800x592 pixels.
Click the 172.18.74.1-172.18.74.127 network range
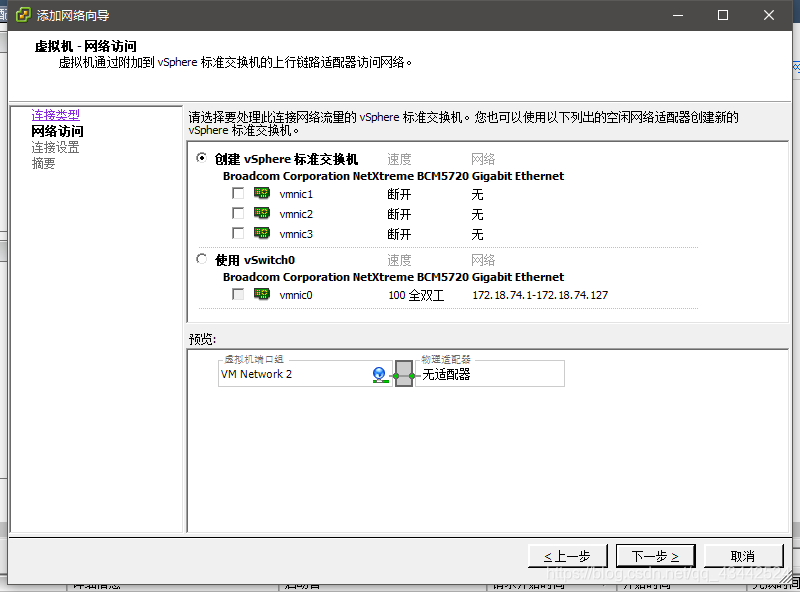coord(540,295)
